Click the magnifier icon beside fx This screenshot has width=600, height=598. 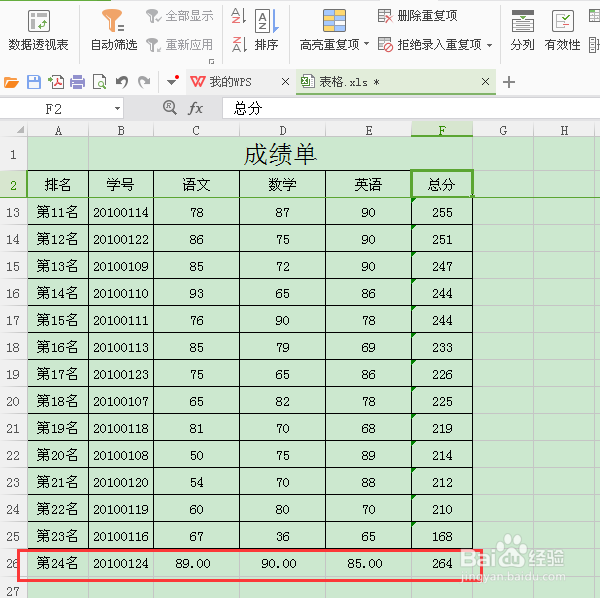click(x=170, y=108)
